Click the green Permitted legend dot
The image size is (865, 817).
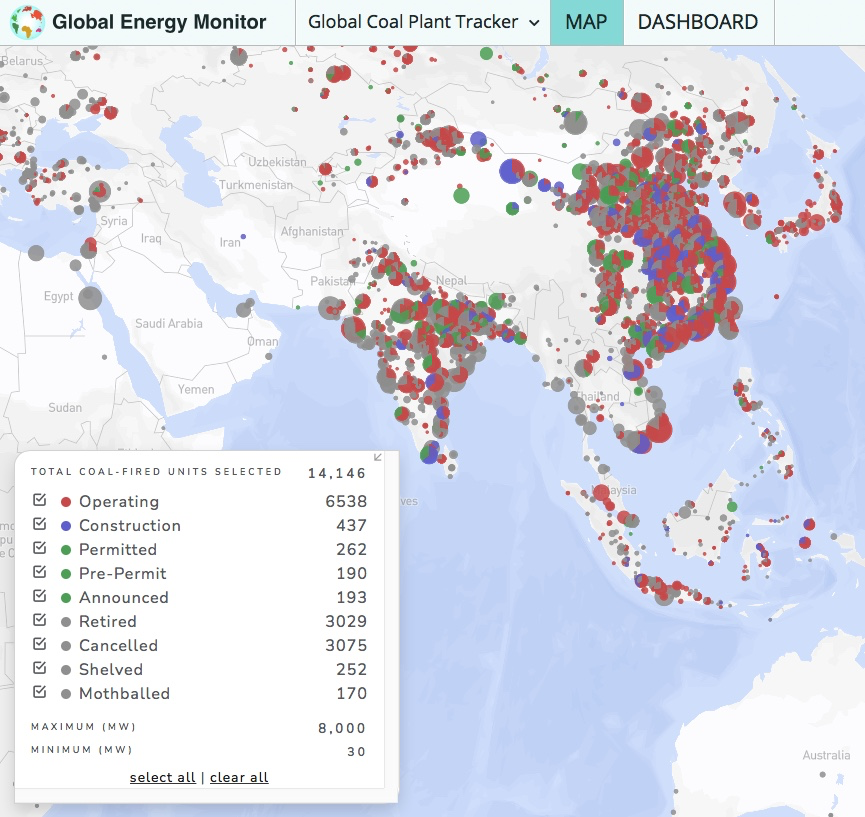coord(66,550)
